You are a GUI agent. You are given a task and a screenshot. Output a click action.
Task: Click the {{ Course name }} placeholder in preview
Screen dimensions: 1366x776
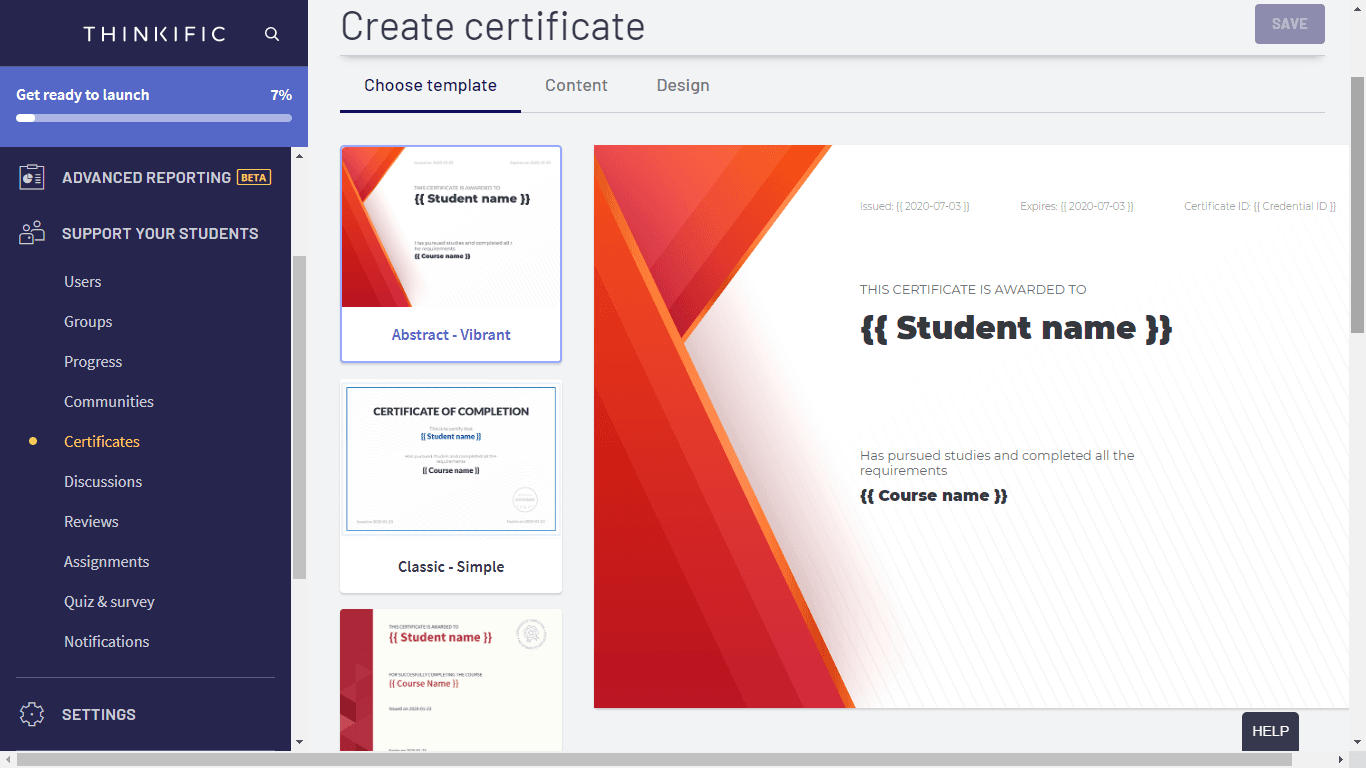(x=934, y=496)
